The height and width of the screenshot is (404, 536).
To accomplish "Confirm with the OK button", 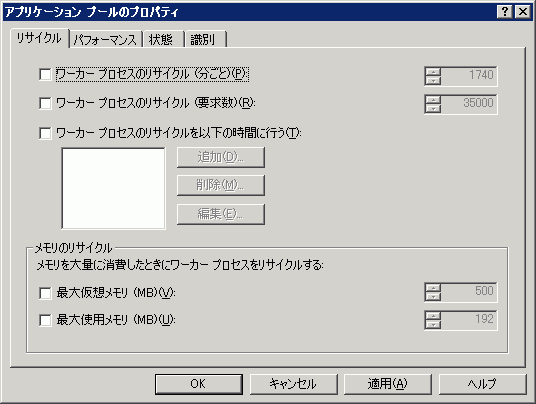I will 199,384.
